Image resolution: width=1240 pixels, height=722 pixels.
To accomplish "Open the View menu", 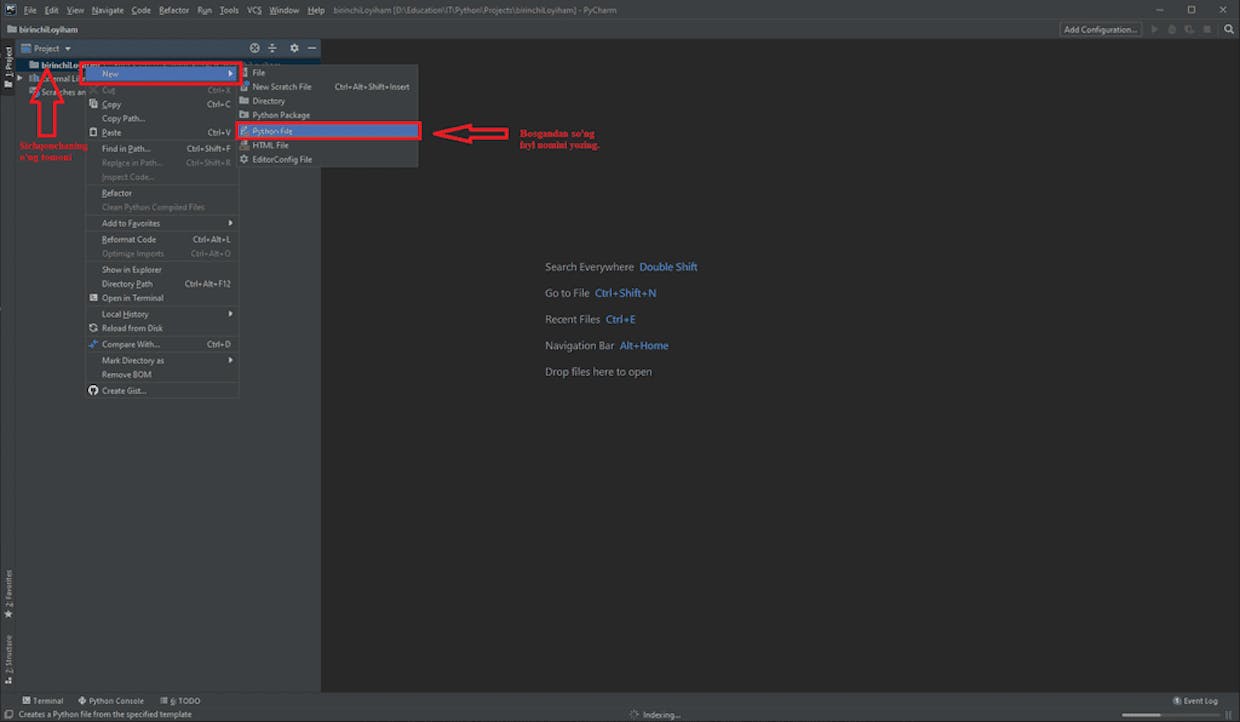I will click(x=75, y=10).
